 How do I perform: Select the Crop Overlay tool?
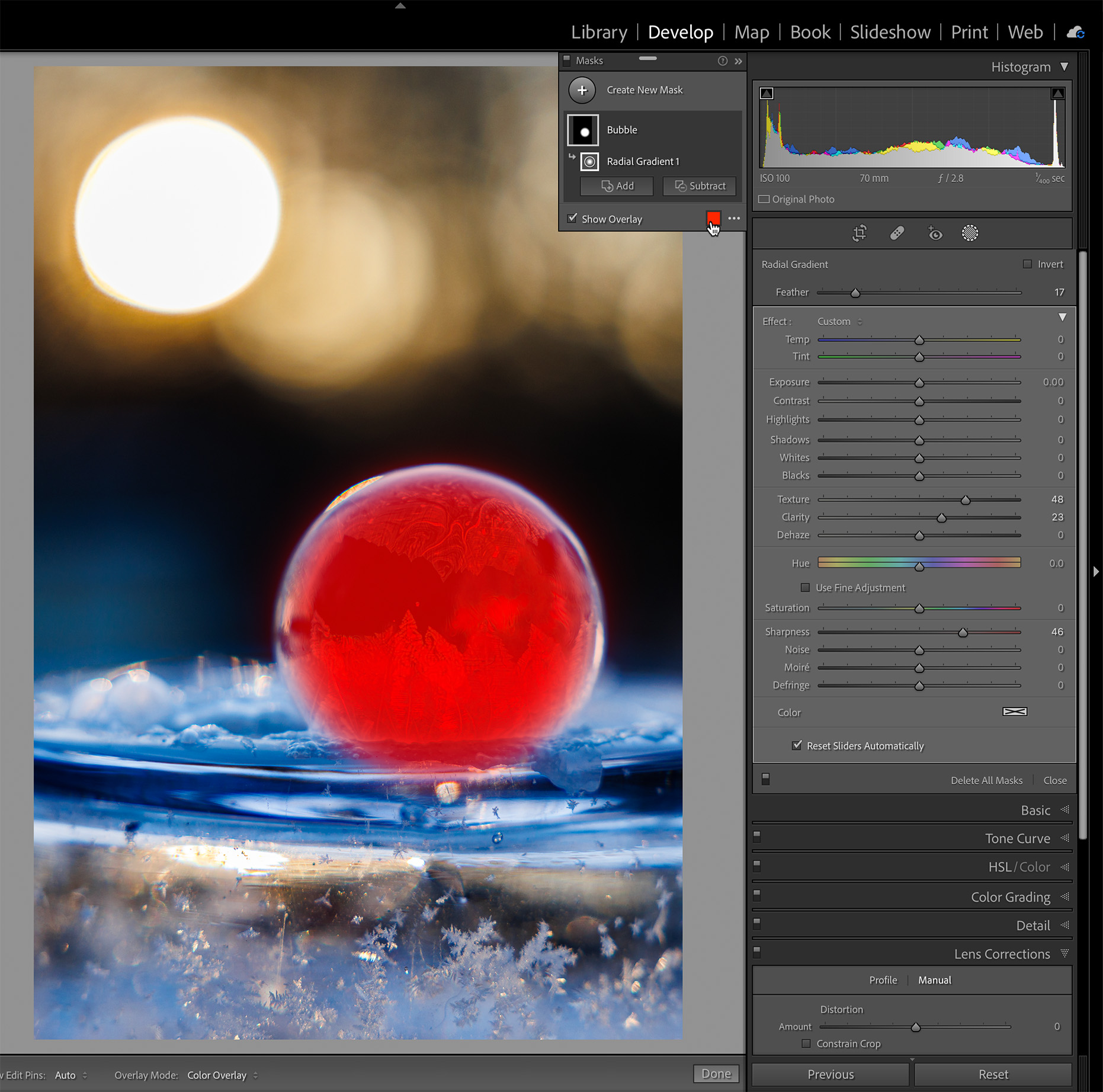pos(859,233)
